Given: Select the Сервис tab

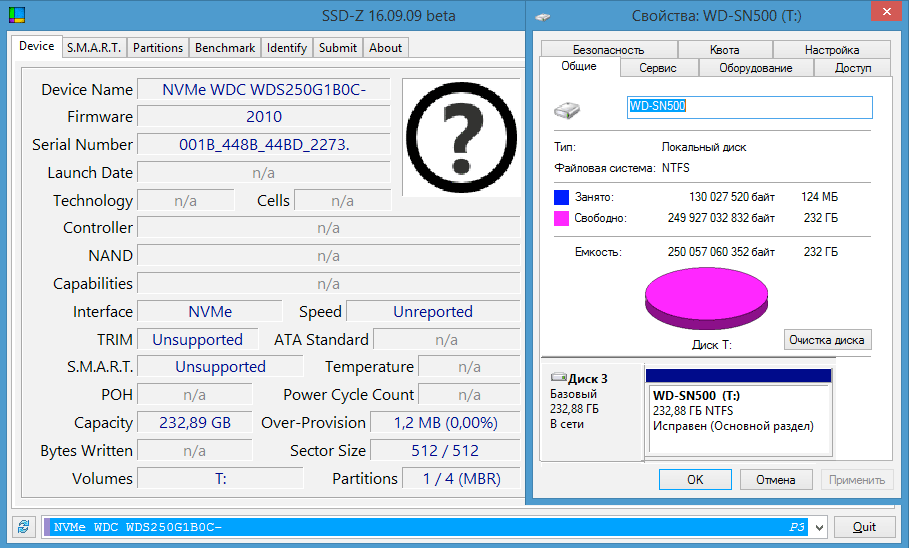Looking at the screenshot, I should tap(658, 68).
